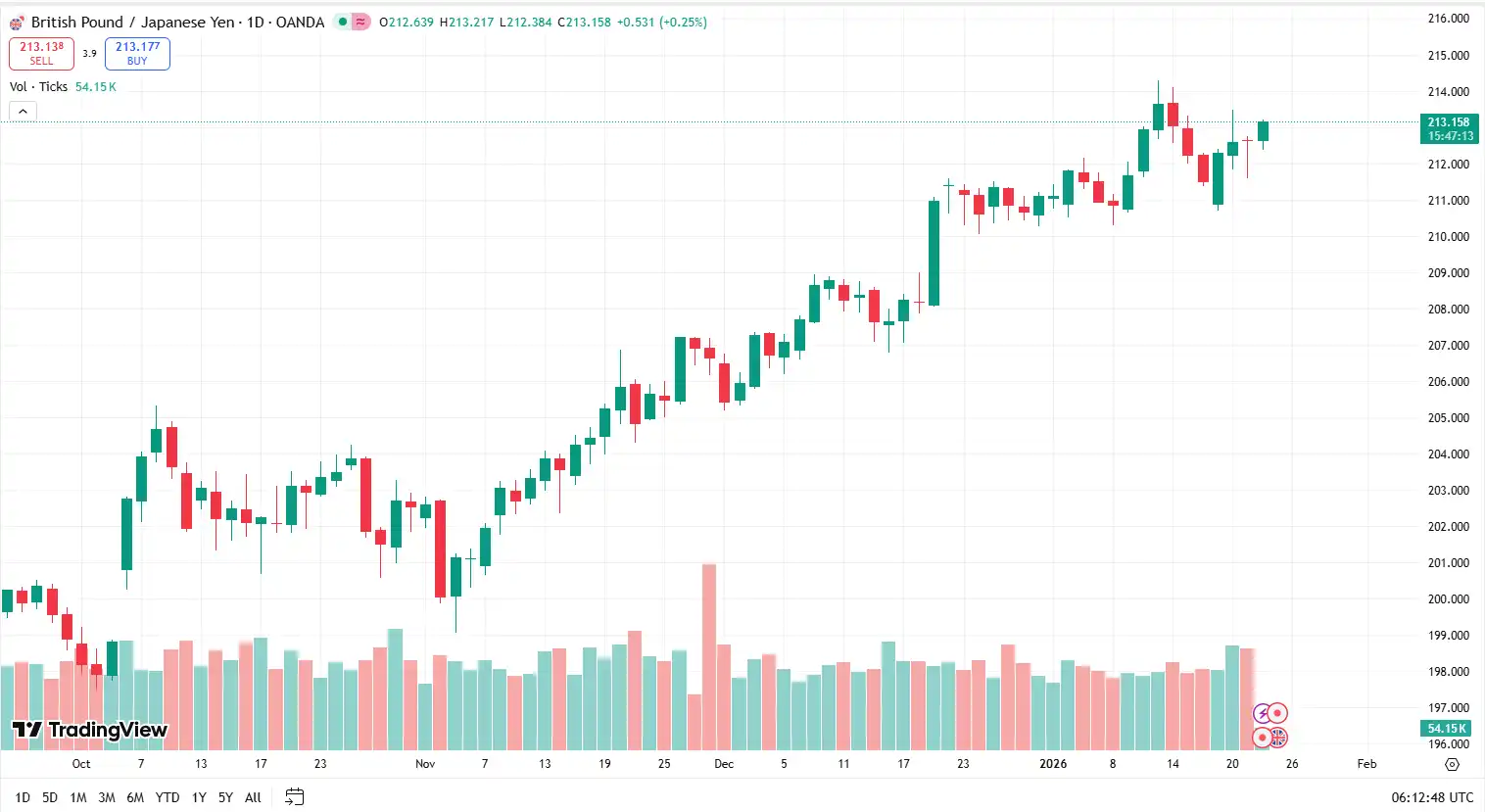The height and width of the screenshot is (812, 1485).
Task: Click the go-to-date calendar icon
Action: (x=294, y=797)
